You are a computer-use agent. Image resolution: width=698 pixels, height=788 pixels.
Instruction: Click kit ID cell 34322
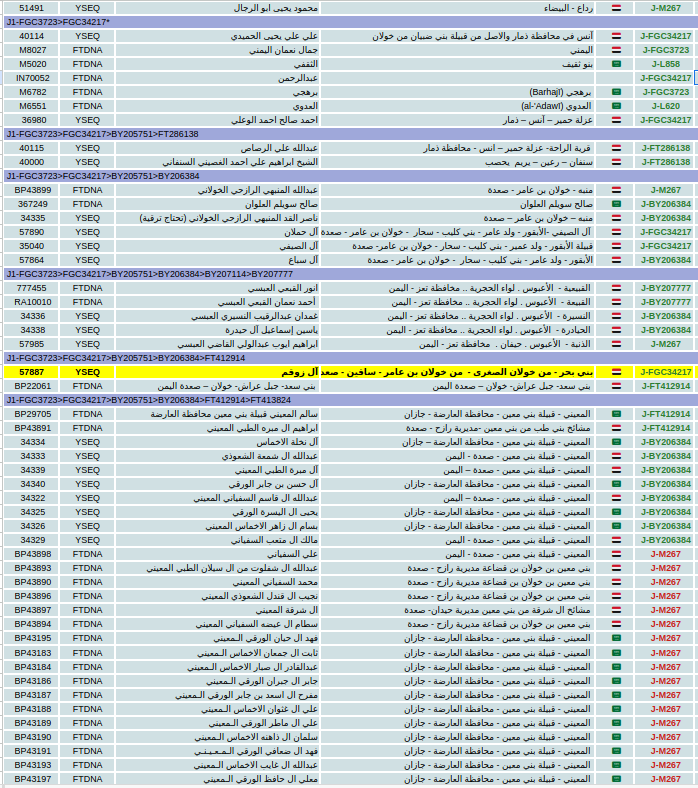point(33,498)
